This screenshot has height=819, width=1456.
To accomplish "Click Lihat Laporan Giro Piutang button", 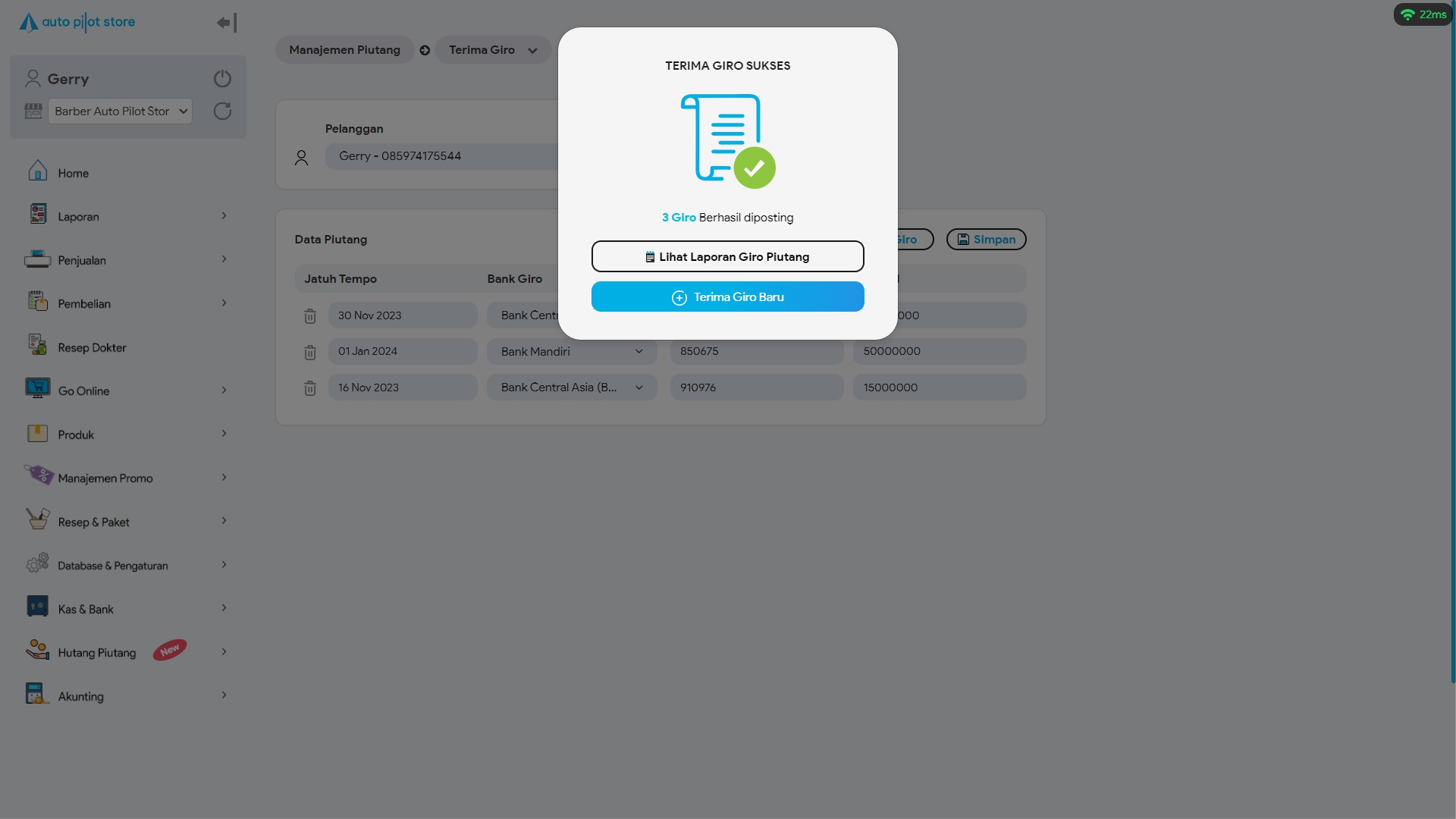I will tap(727, 256).
